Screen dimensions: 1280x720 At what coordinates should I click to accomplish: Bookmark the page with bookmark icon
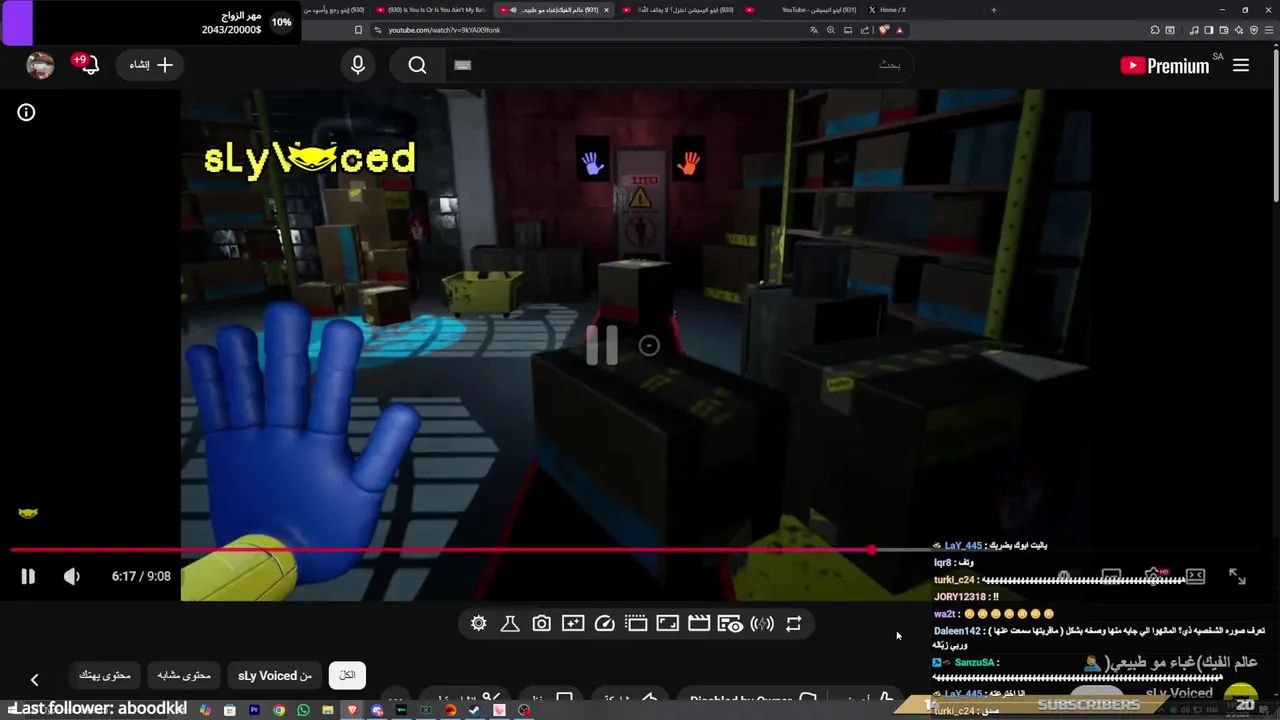click(x=358, y=30)
